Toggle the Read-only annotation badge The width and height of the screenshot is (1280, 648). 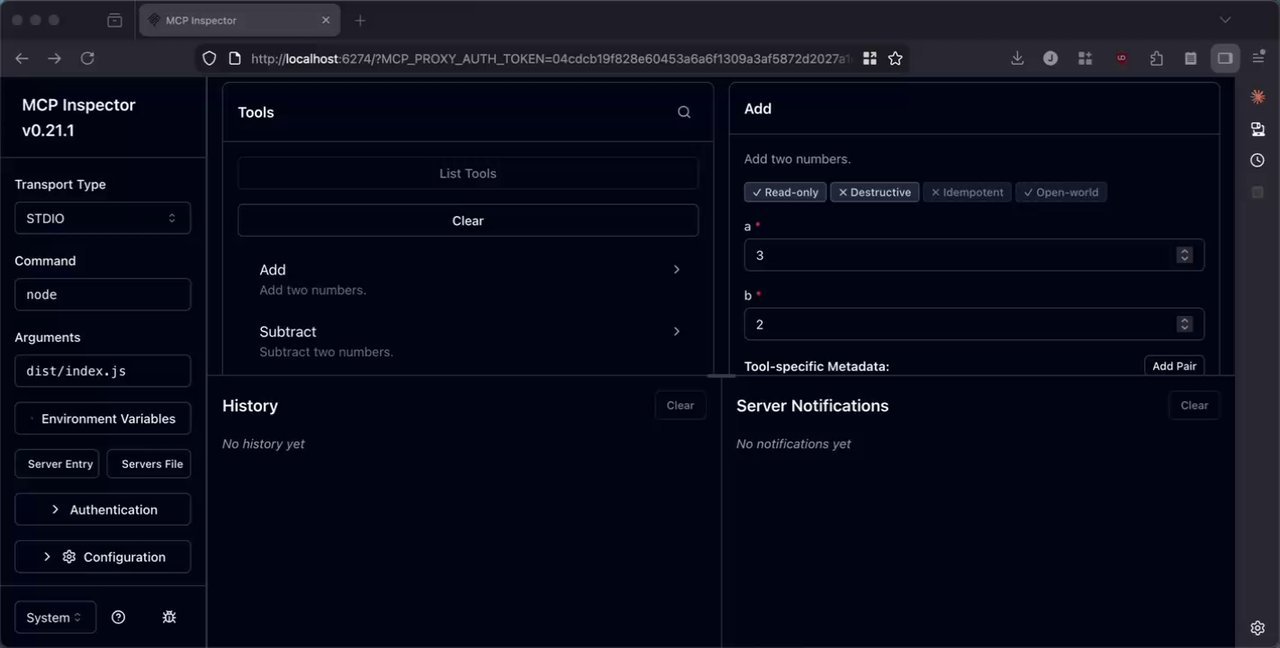785,192
